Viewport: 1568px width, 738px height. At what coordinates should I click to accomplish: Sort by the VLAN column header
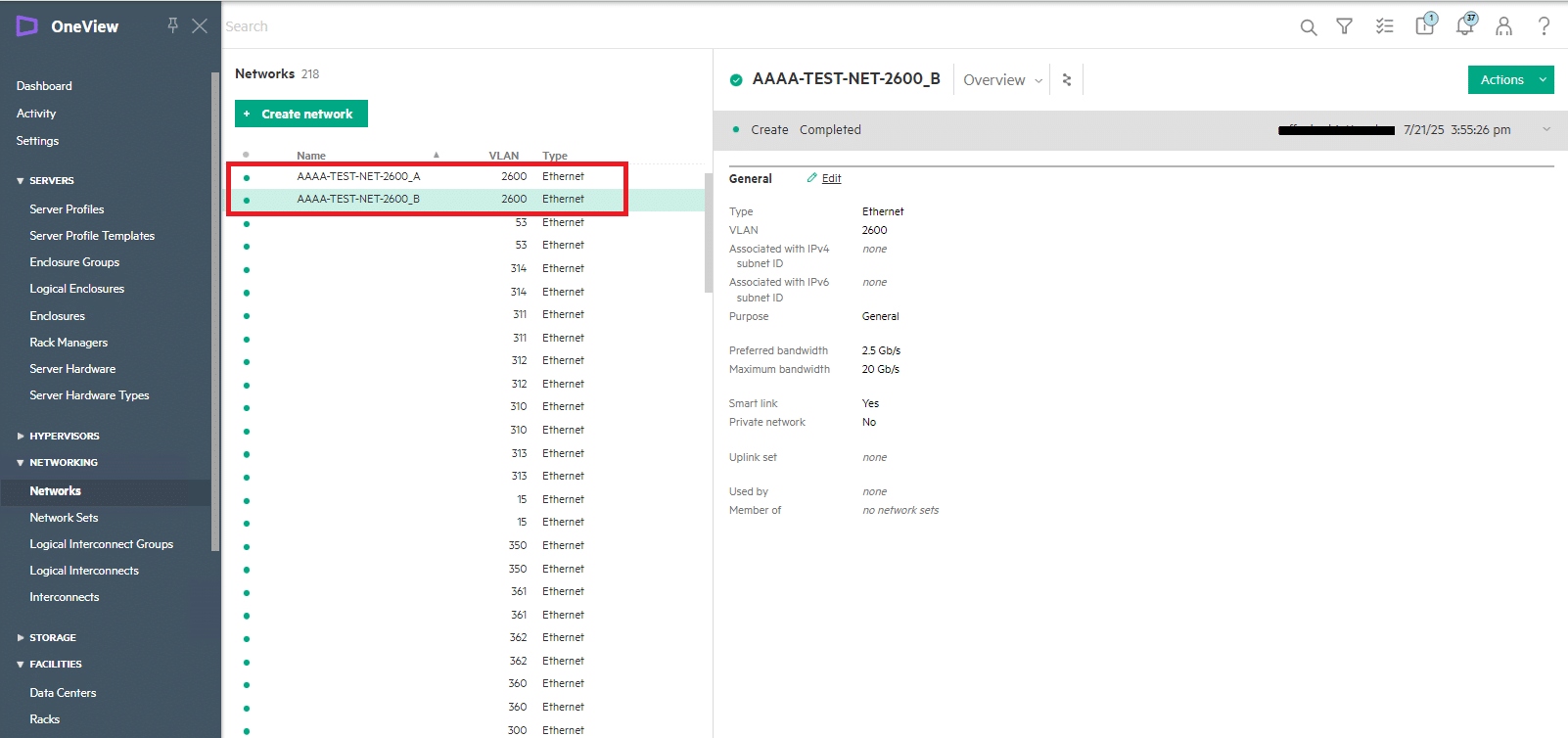[x=503, y=156]
